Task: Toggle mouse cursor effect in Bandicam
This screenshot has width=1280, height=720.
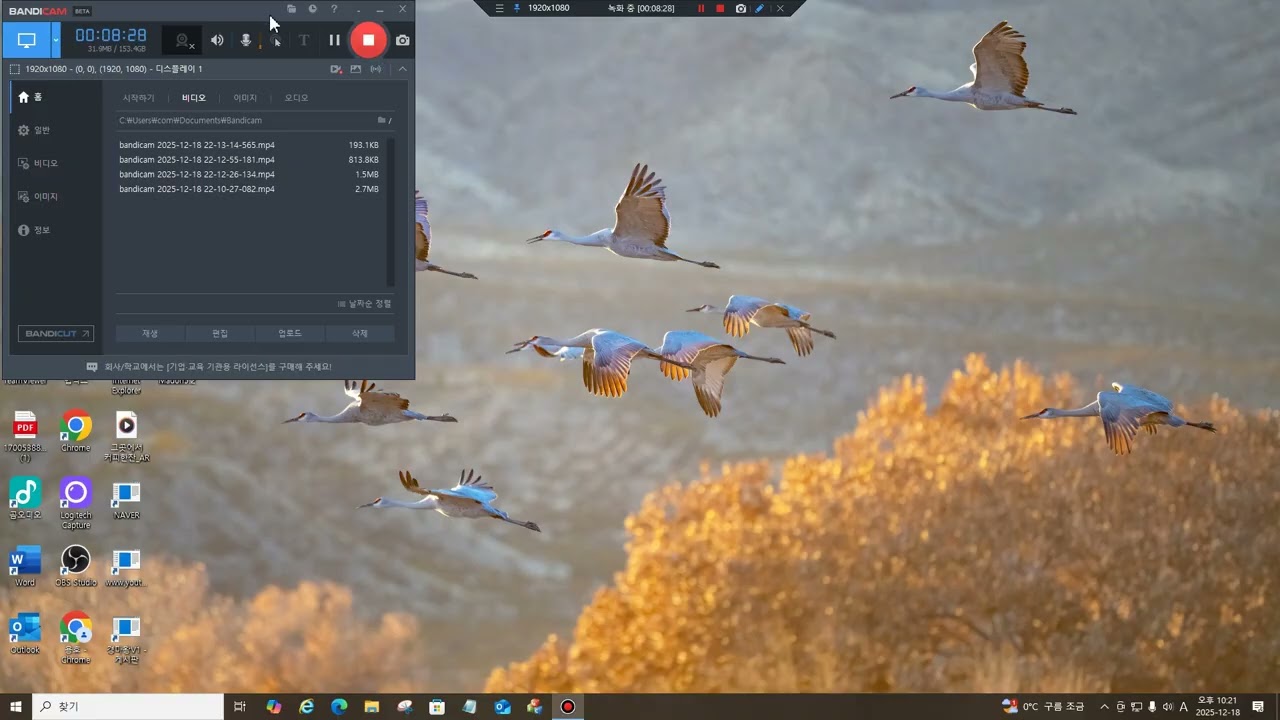Action: pyautogui.click(x=276, y=40)
